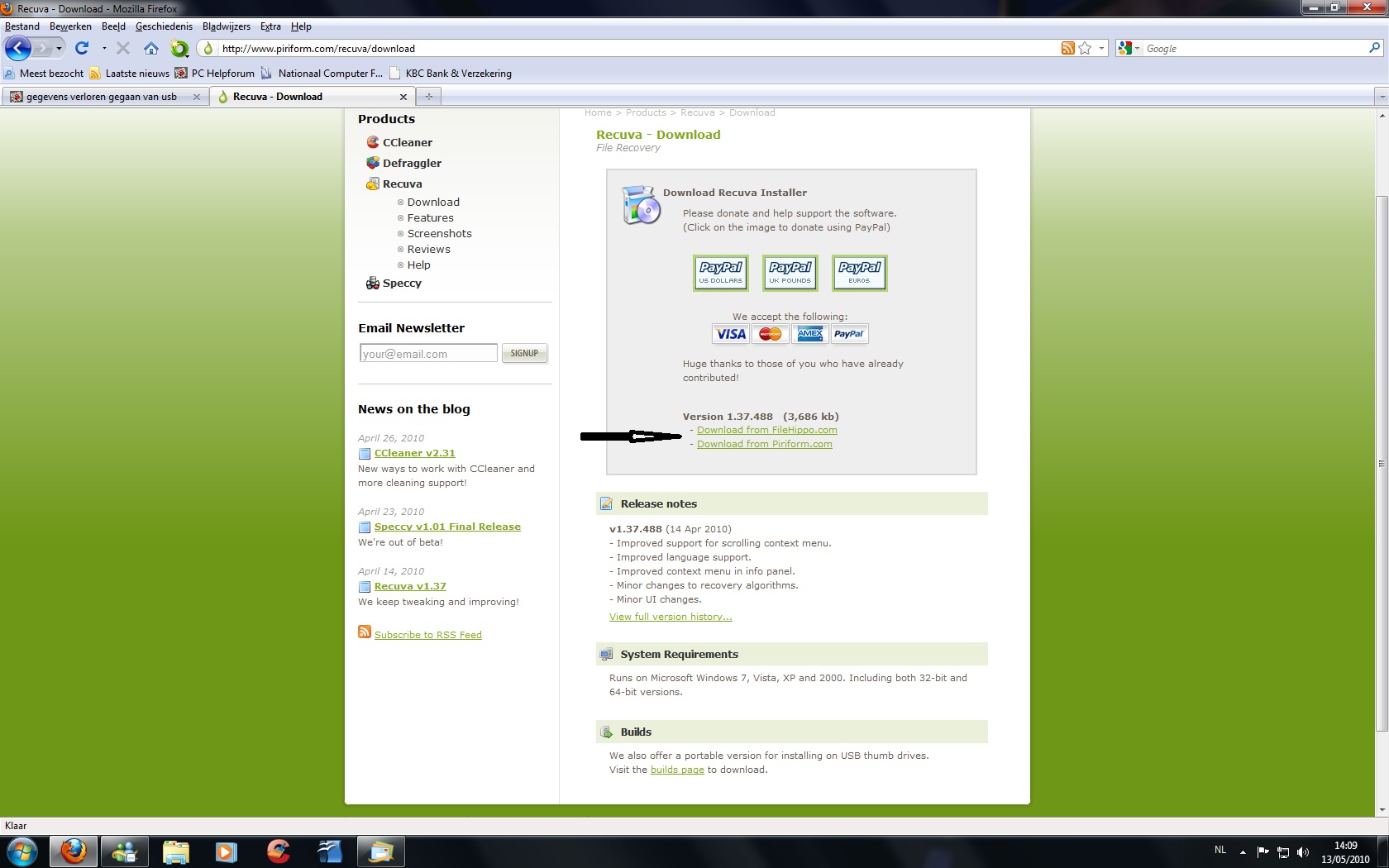This screenshot has height=868, width=1389.
Task: Click the RSS feed icon in the address bar
Action: tap(1068, 48)
